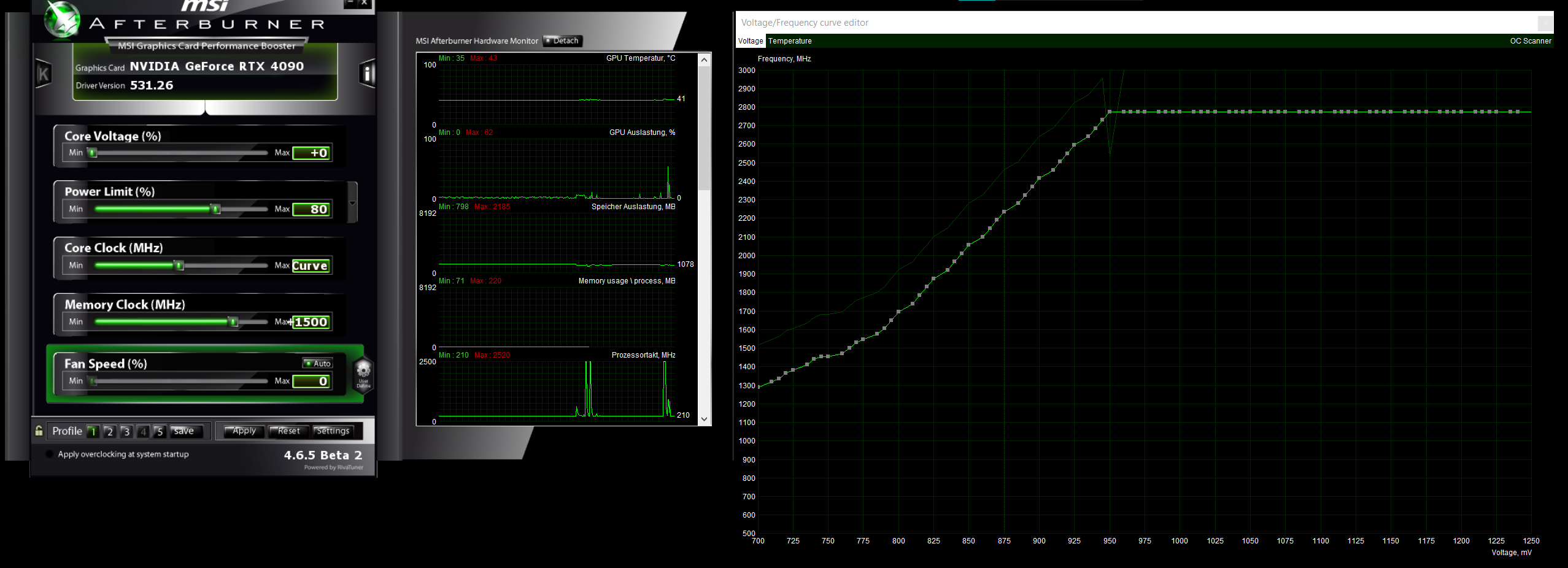Select profile slot 1
Image resolution: width=1568 pixels, height=568 pixels.
click(x=93, y=431)
